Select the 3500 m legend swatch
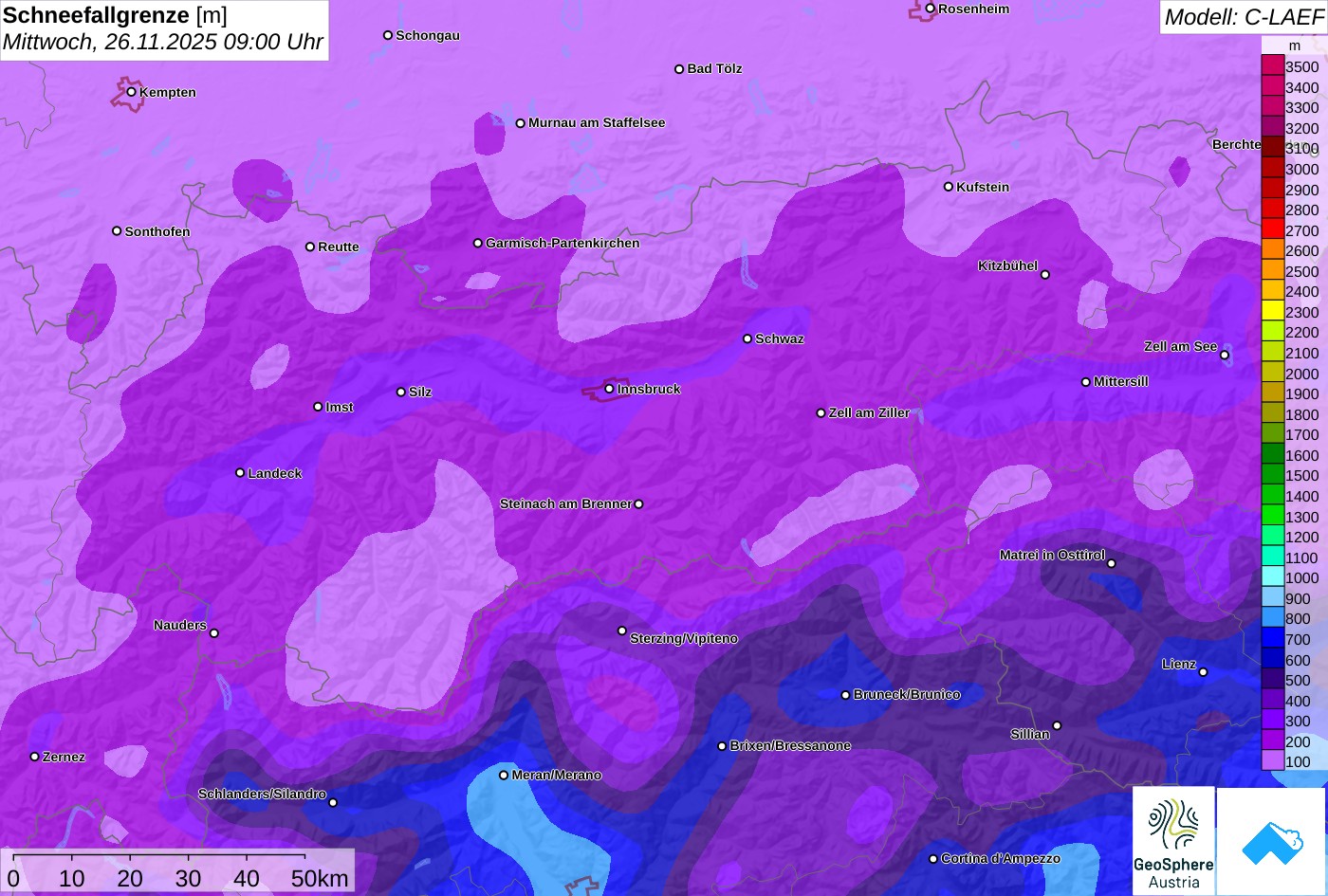This screenshot has height=896, width=1328. (x=1272, y=66)
